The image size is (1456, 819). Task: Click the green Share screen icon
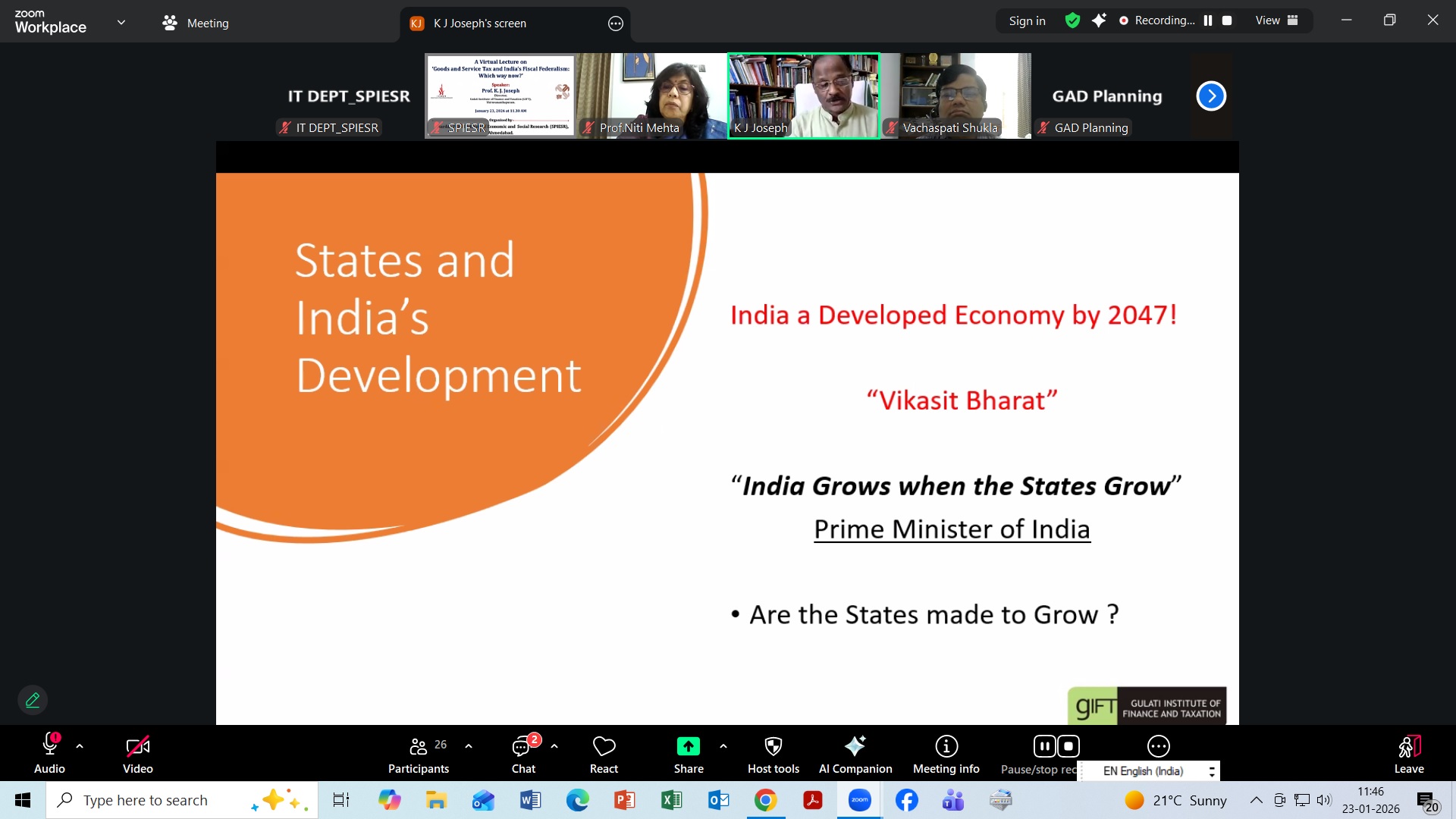(688, 747)
